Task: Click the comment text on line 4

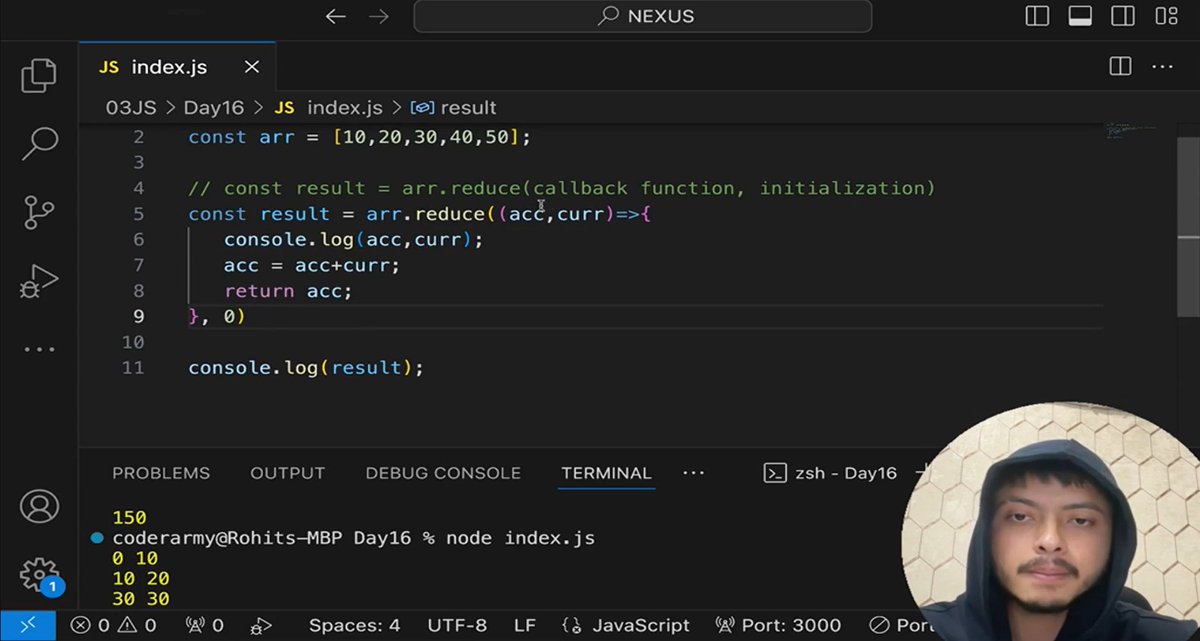Action: point(562,188)
